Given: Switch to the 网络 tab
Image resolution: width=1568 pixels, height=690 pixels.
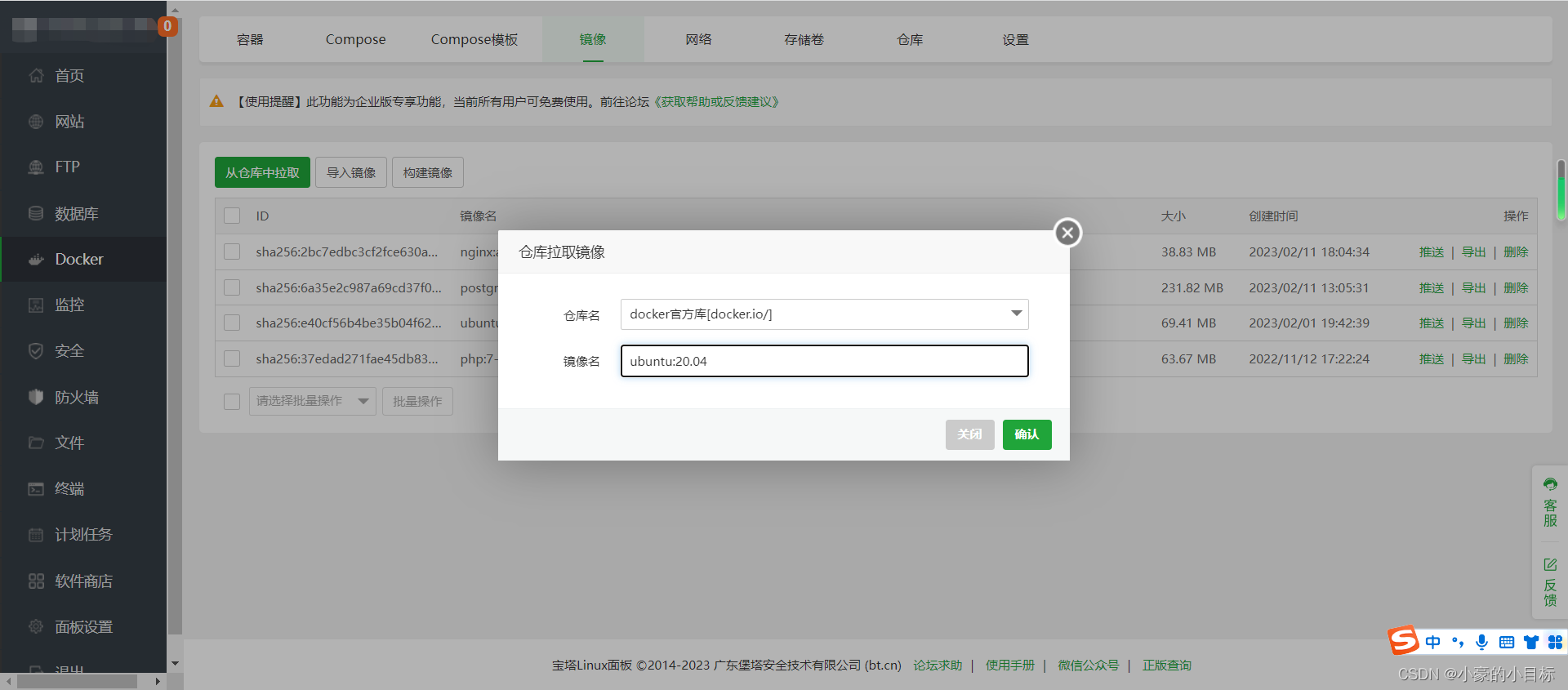Looking at the screenshot, I should coord(698,39).
